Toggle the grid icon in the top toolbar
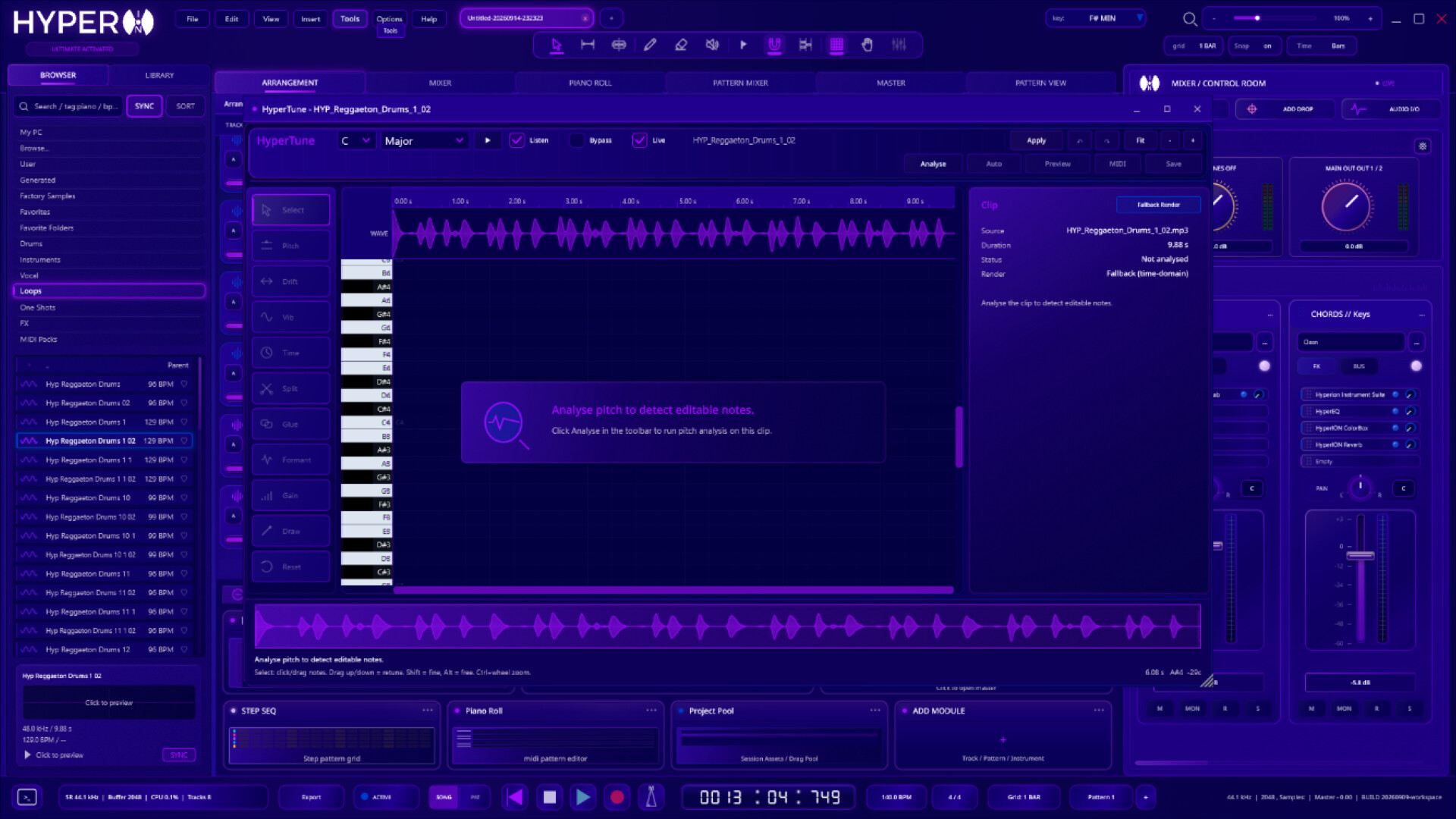 coord(836,45)
